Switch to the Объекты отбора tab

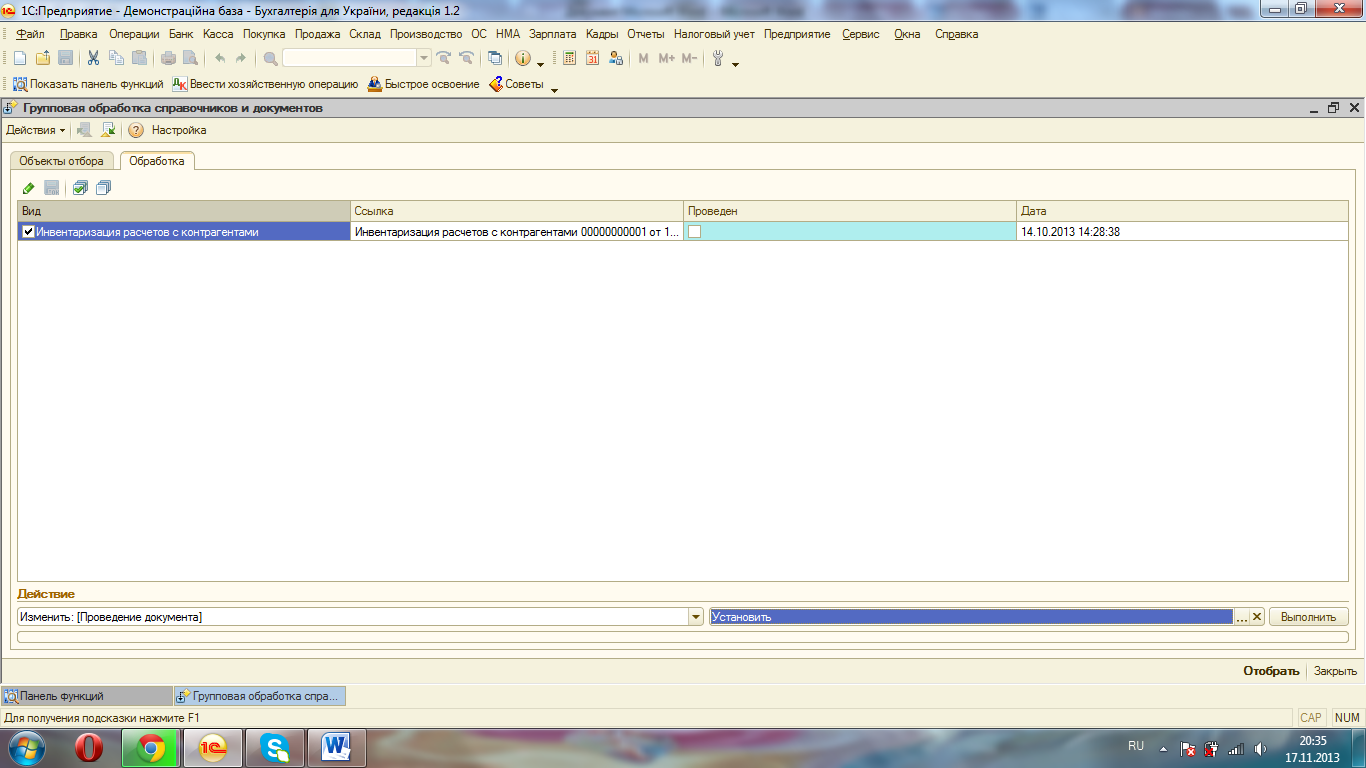coord(61,161)
